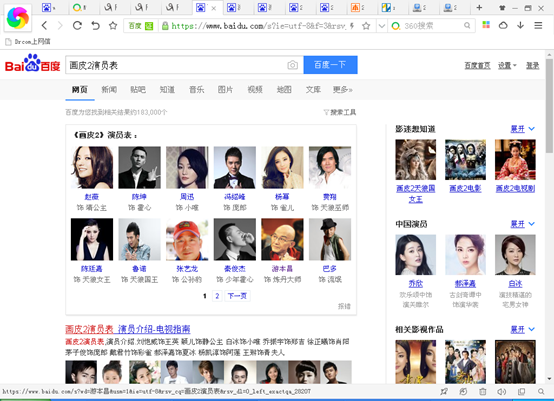
Task: Click the 游本昌 name link
Action: tap(282, 269)
